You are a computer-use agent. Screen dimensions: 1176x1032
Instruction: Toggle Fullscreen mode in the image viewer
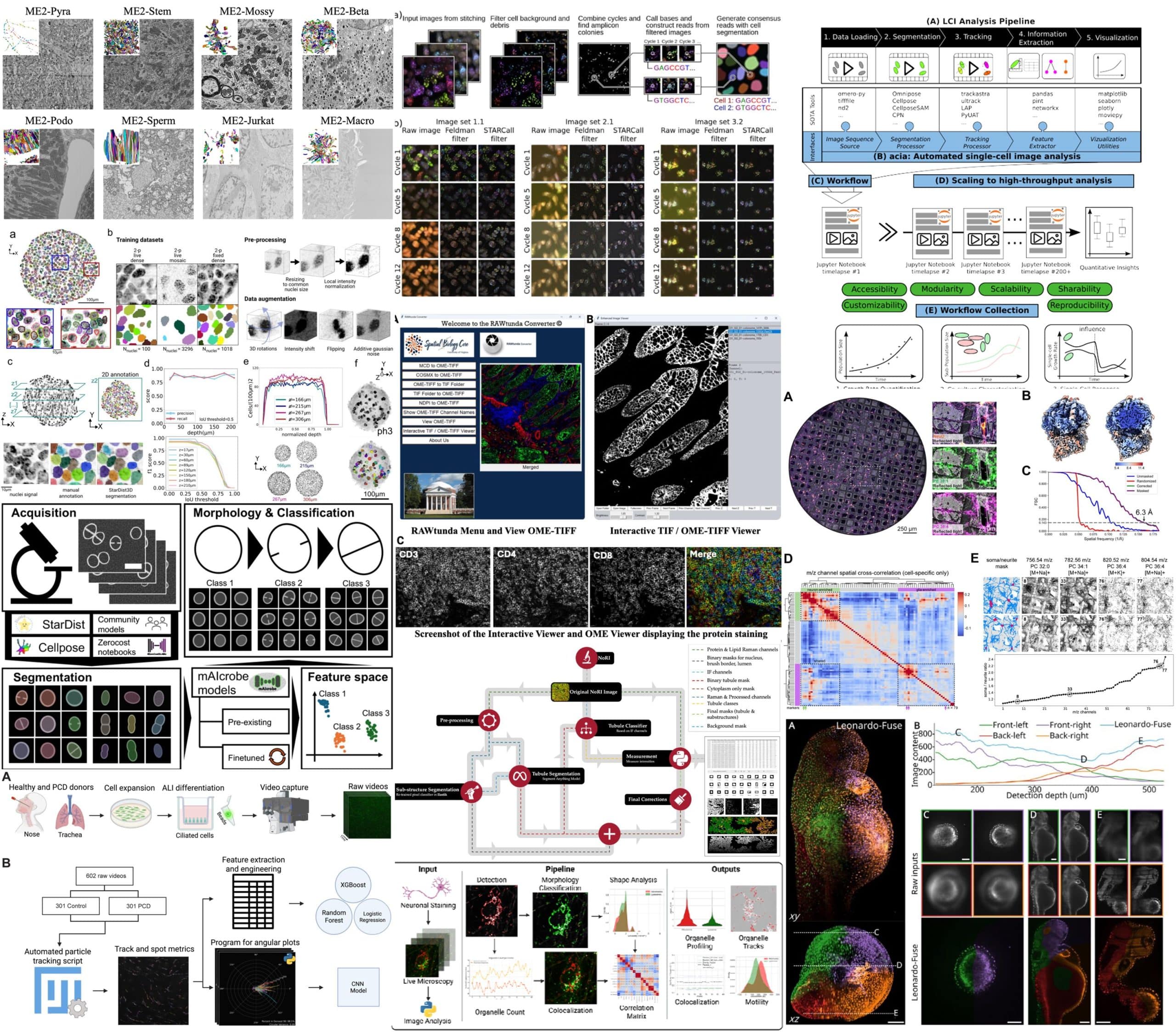[636, 508]
